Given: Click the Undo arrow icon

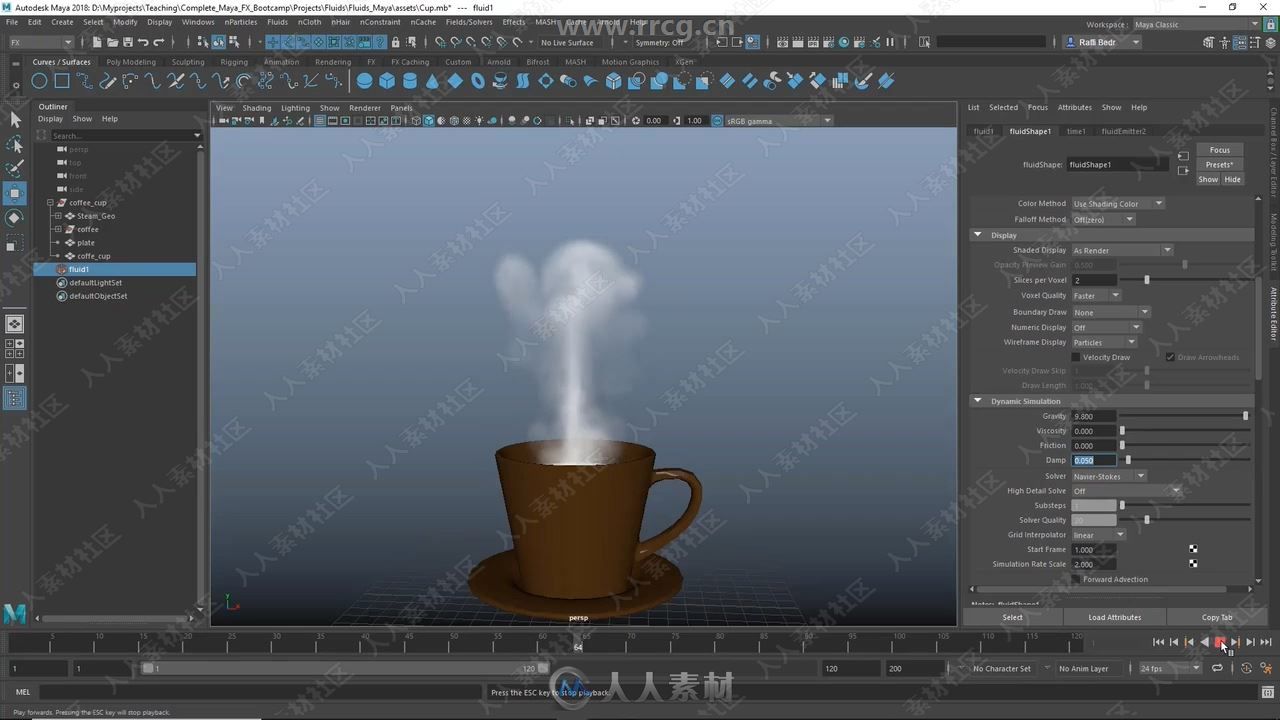Looking at the screenshot, I should (143, 42).
